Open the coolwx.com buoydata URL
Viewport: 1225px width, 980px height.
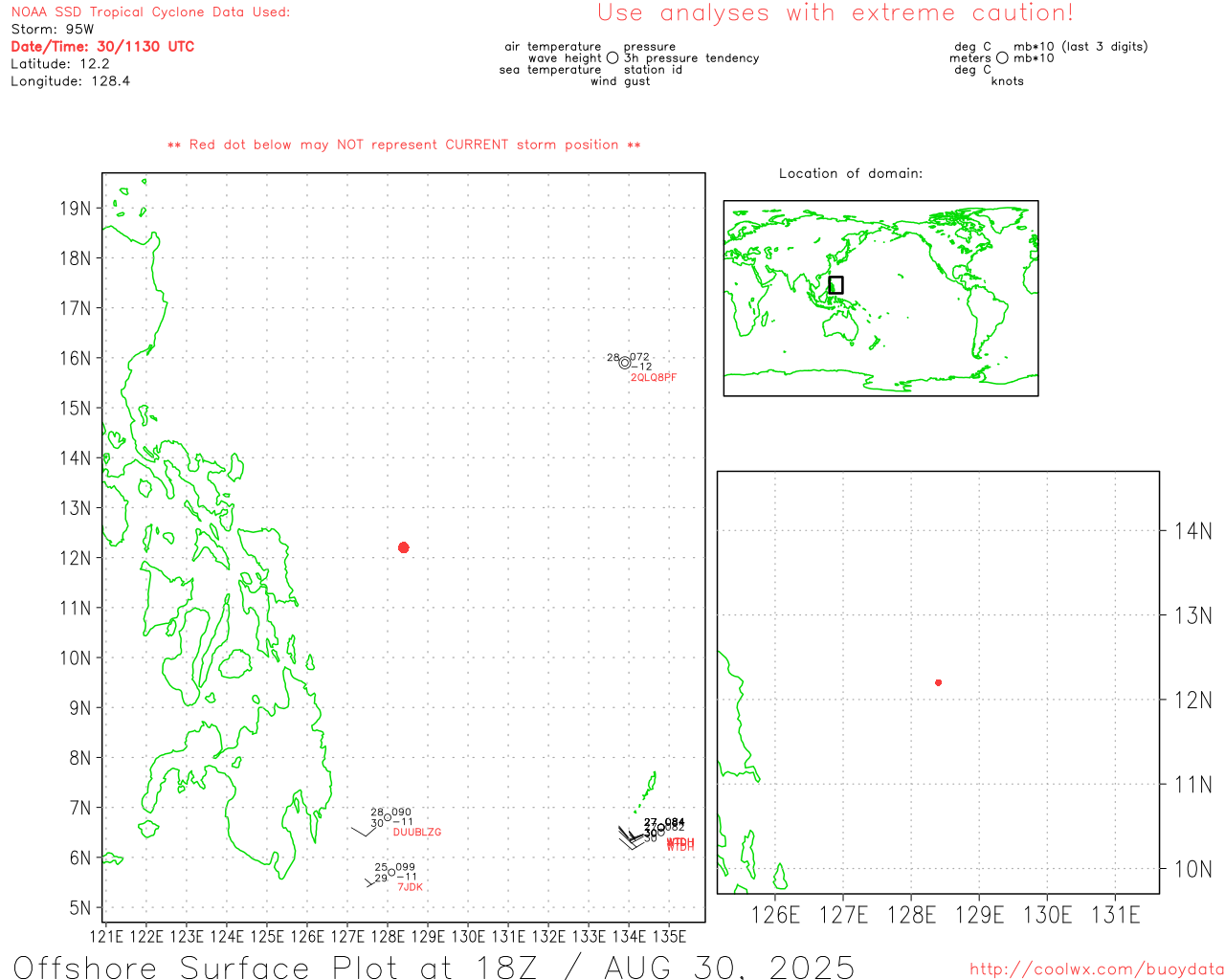click(x=1097, y=969)
